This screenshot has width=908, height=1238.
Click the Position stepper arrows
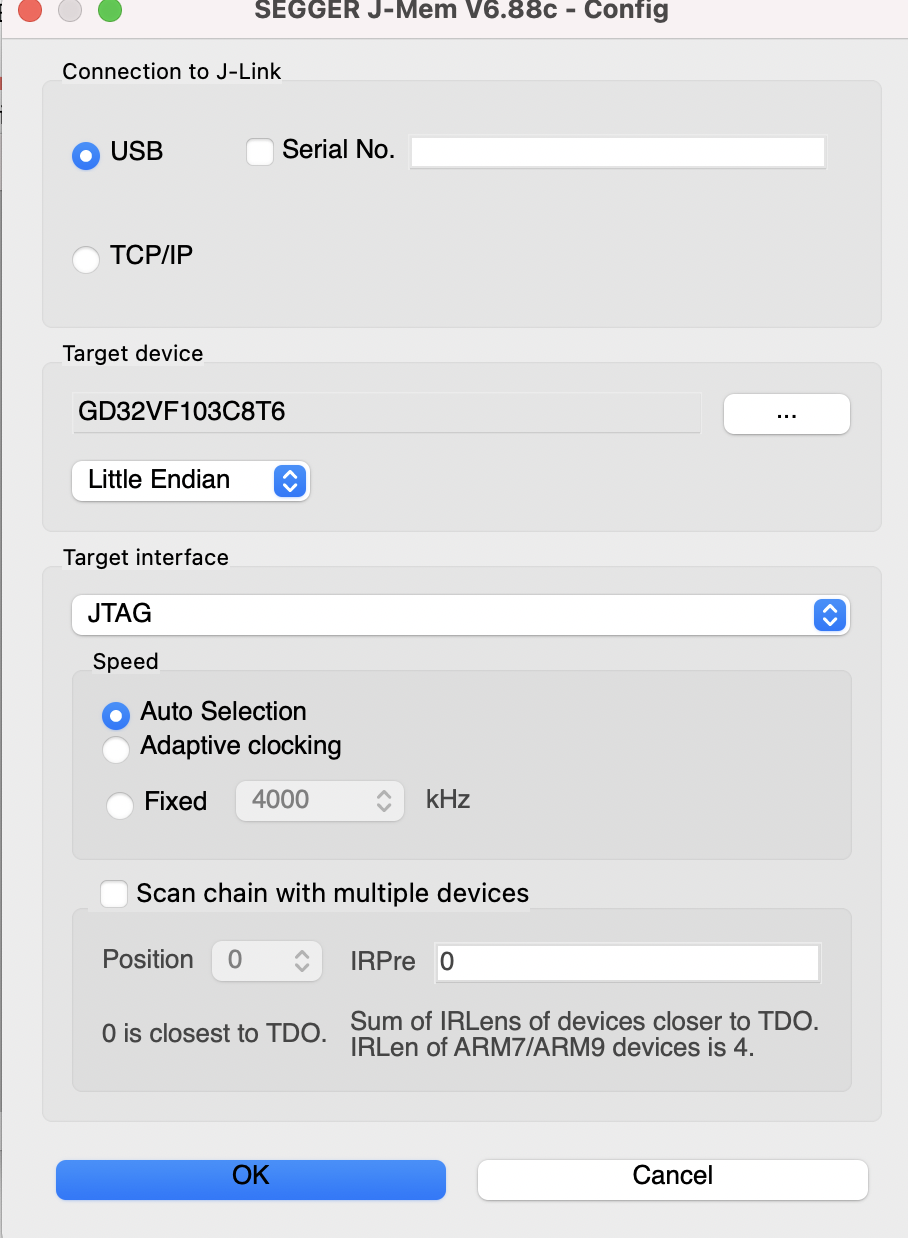pos(301,961)
